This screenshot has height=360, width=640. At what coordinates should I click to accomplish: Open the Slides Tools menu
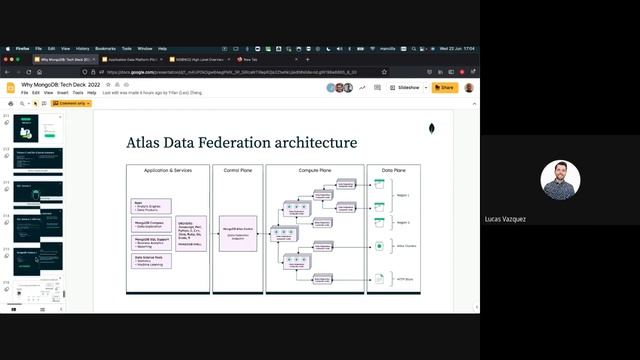point(78,93)
